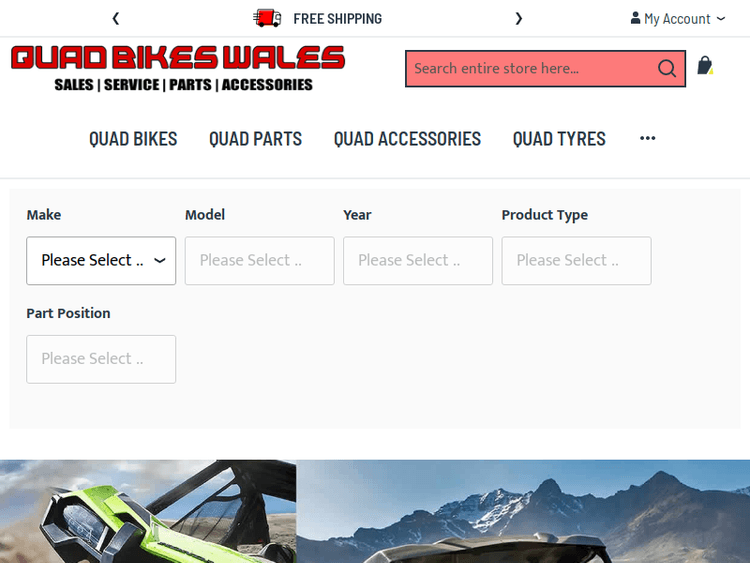Viewport: 750px width, 563px height.
Task: Open the Model dropdown
Action: tap(260, 261)
